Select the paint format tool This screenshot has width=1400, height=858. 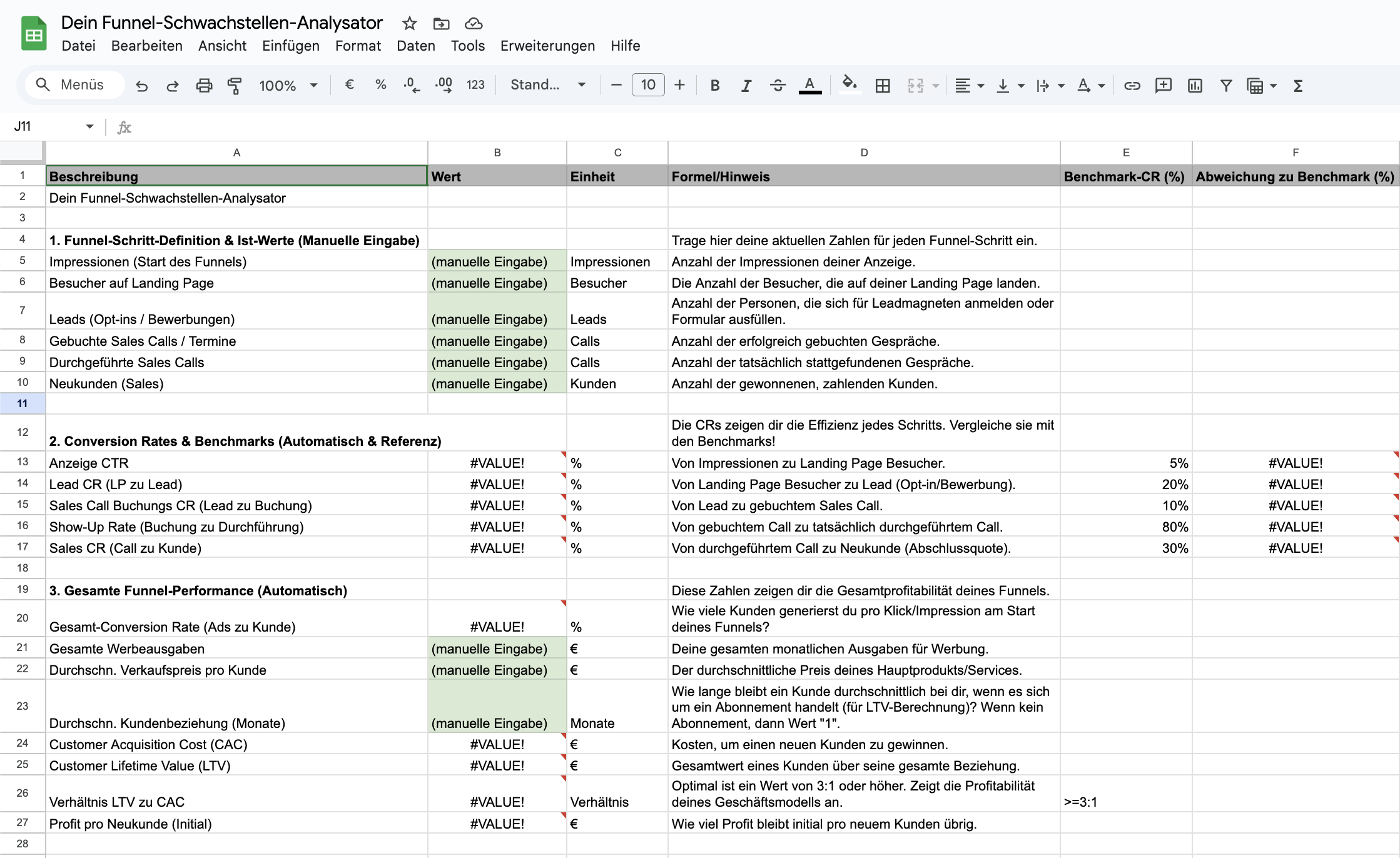(235, 86)
